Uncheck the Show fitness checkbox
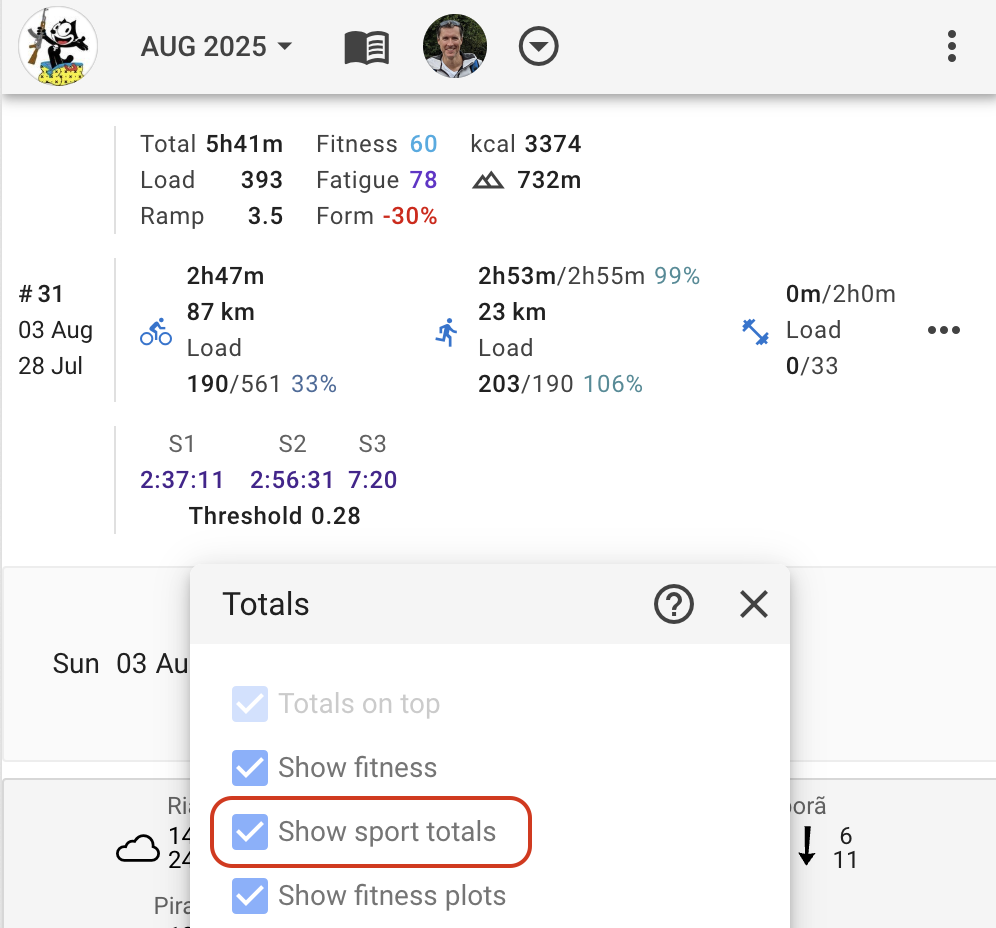 tap(250, 768)
